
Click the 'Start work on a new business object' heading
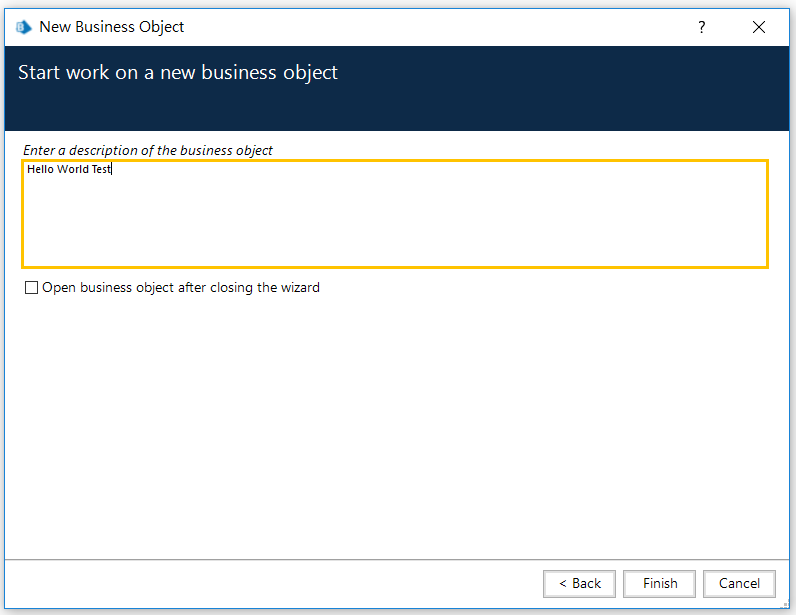(178, 73)
